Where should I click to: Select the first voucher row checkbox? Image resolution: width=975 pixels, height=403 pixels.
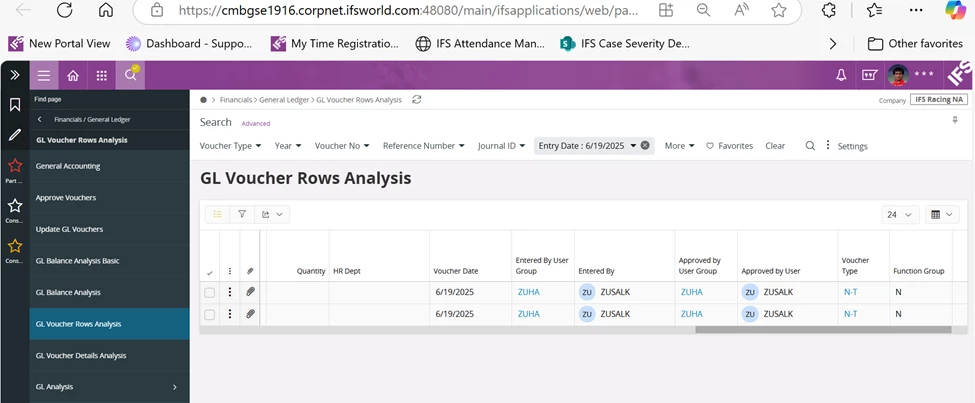[210, 292]
